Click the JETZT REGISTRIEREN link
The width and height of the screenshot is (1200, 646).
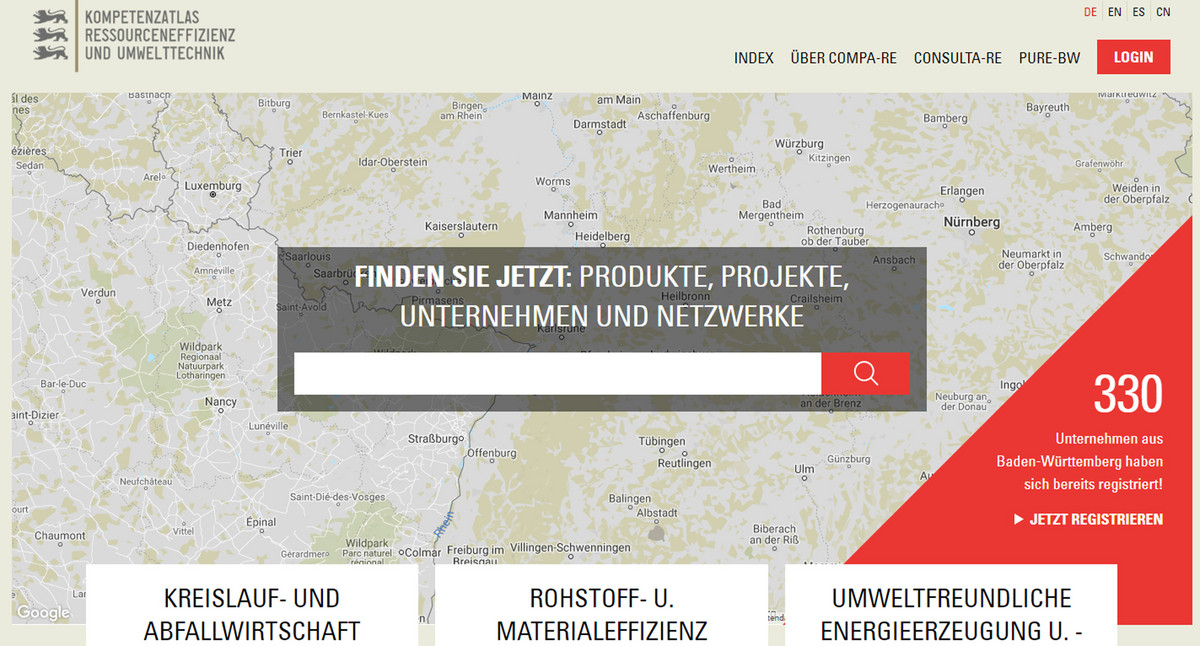pyautogui.click(x=1096, y=519)
